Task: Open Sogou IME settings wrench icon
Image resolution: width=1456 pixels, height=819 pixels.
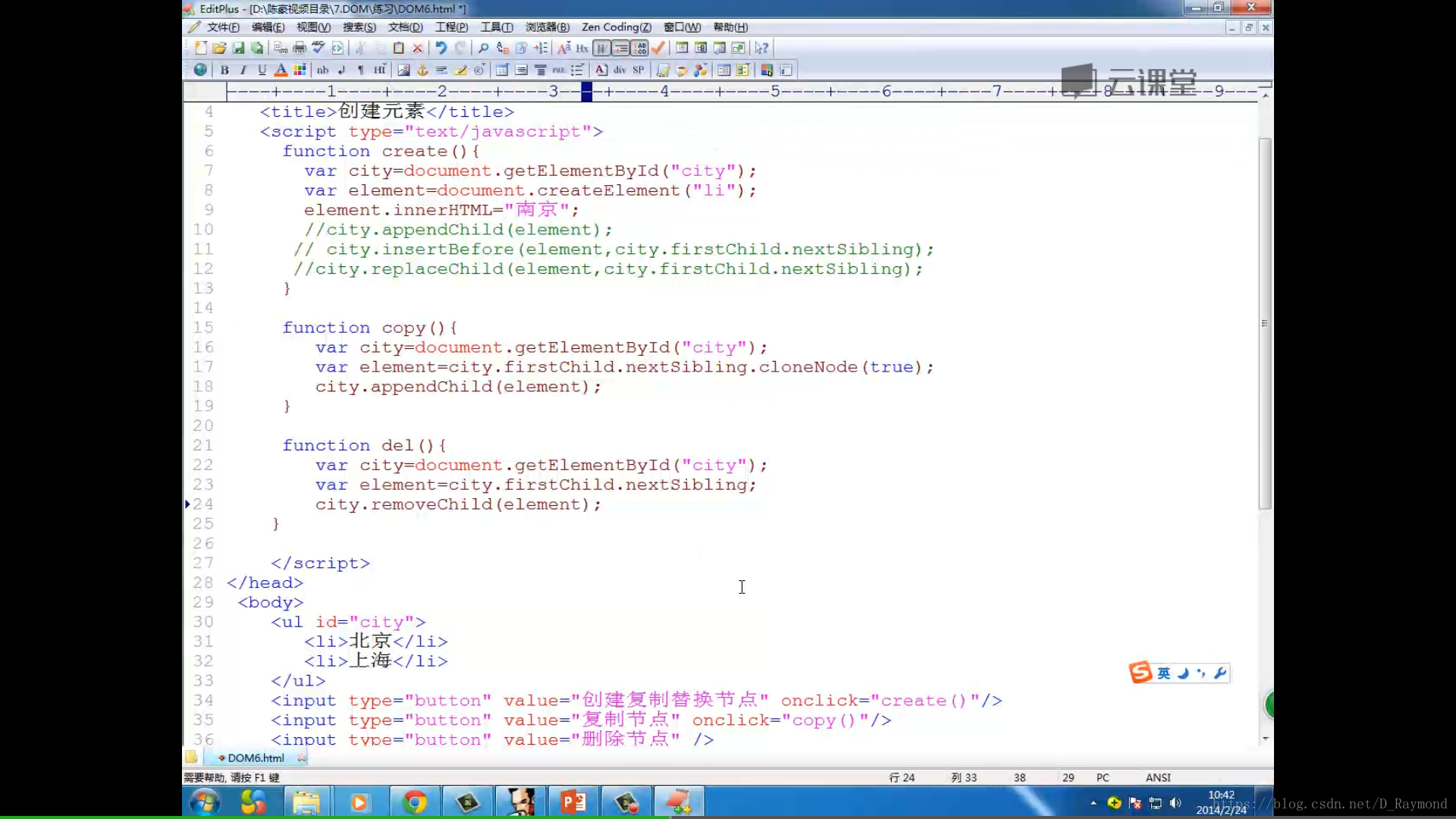Action: point(1219,673)
